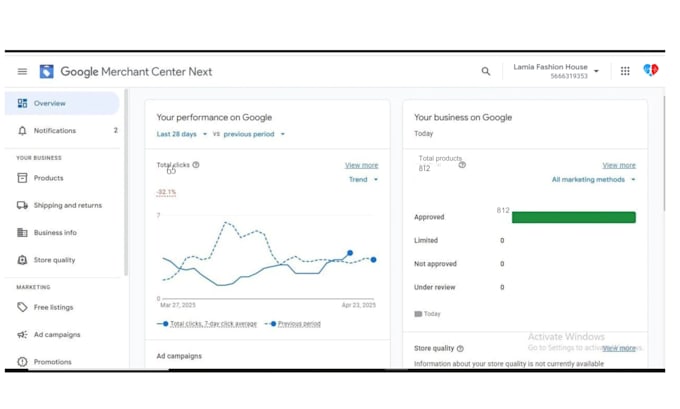680x409 pixels.
Task: Click the Total products help icon
Action: coord(462,165)
